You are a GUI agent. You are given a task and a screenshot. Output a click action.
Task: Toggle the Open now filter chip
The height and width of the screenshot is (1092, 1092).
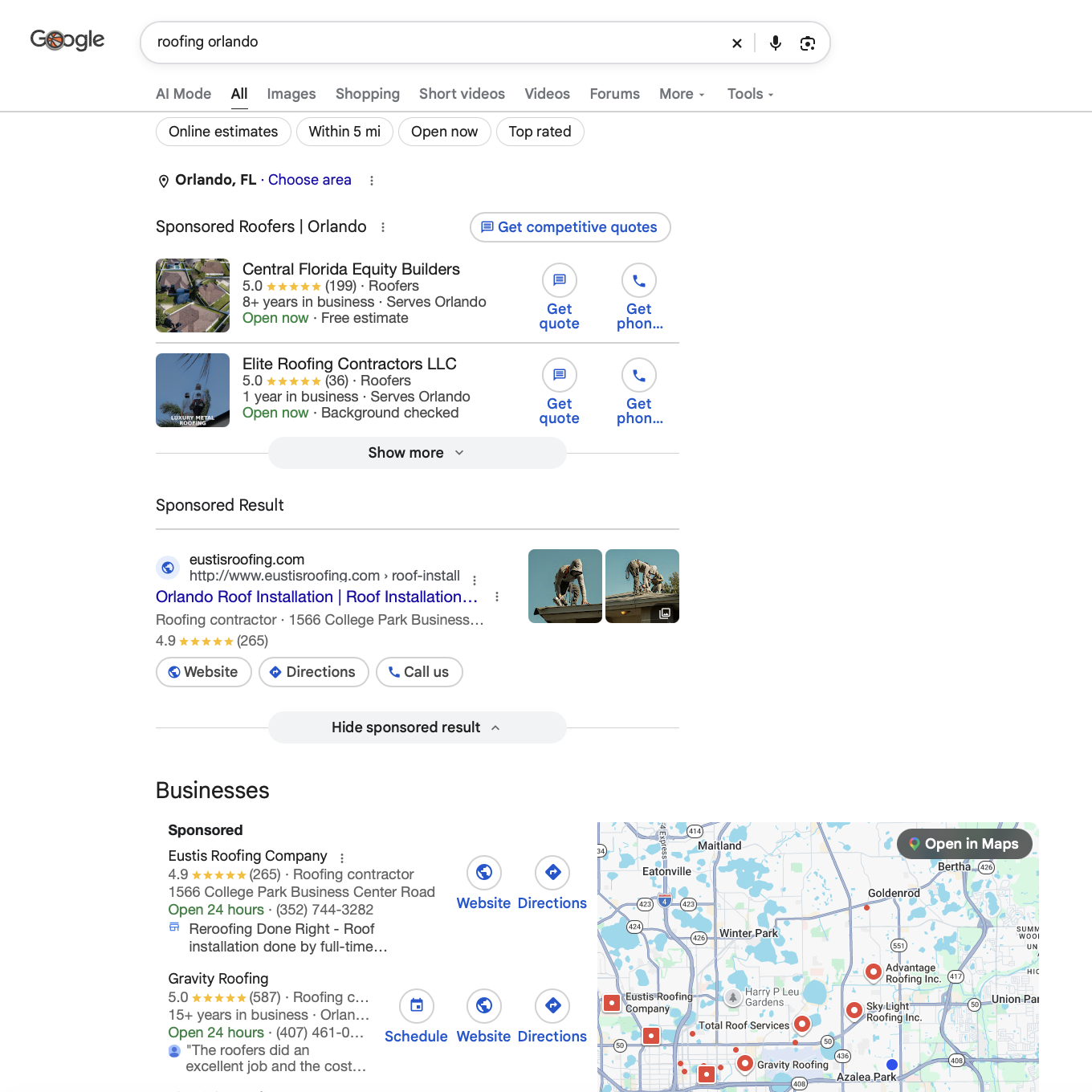click(x=444, y=132)
